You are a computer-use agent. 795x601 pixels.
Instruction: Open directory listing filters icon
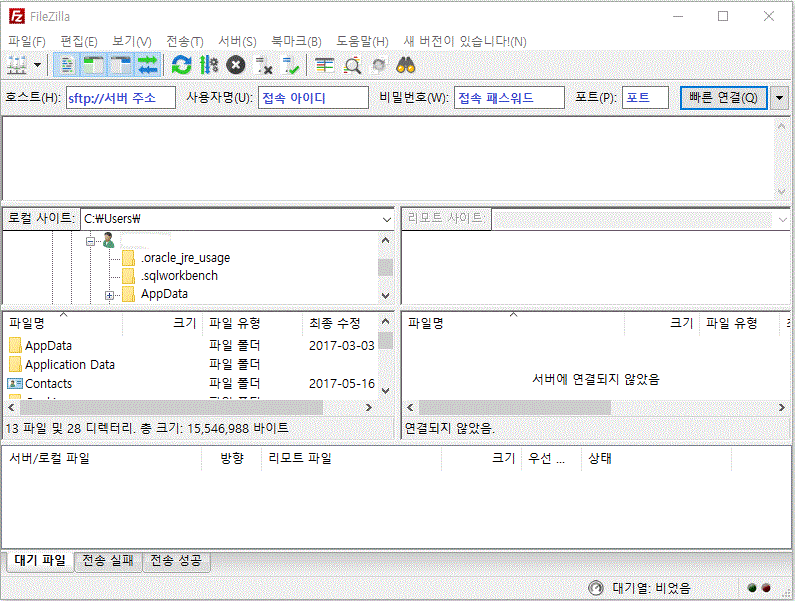click(325, 66)
